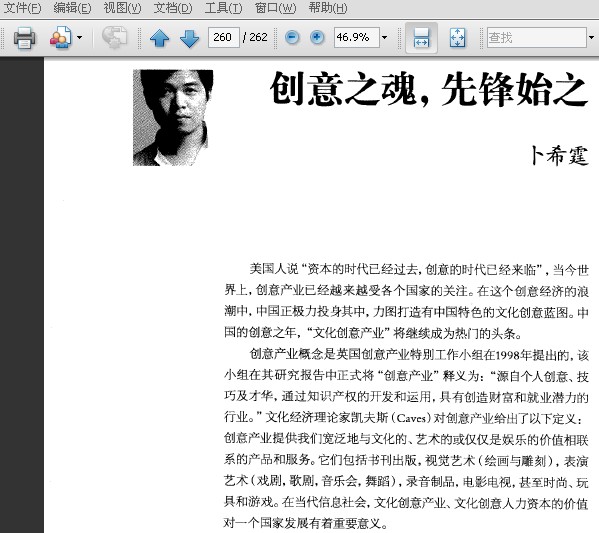Open the 帮助(H) menu
Screen dimensions: 599x533
[x=328, y=8]
